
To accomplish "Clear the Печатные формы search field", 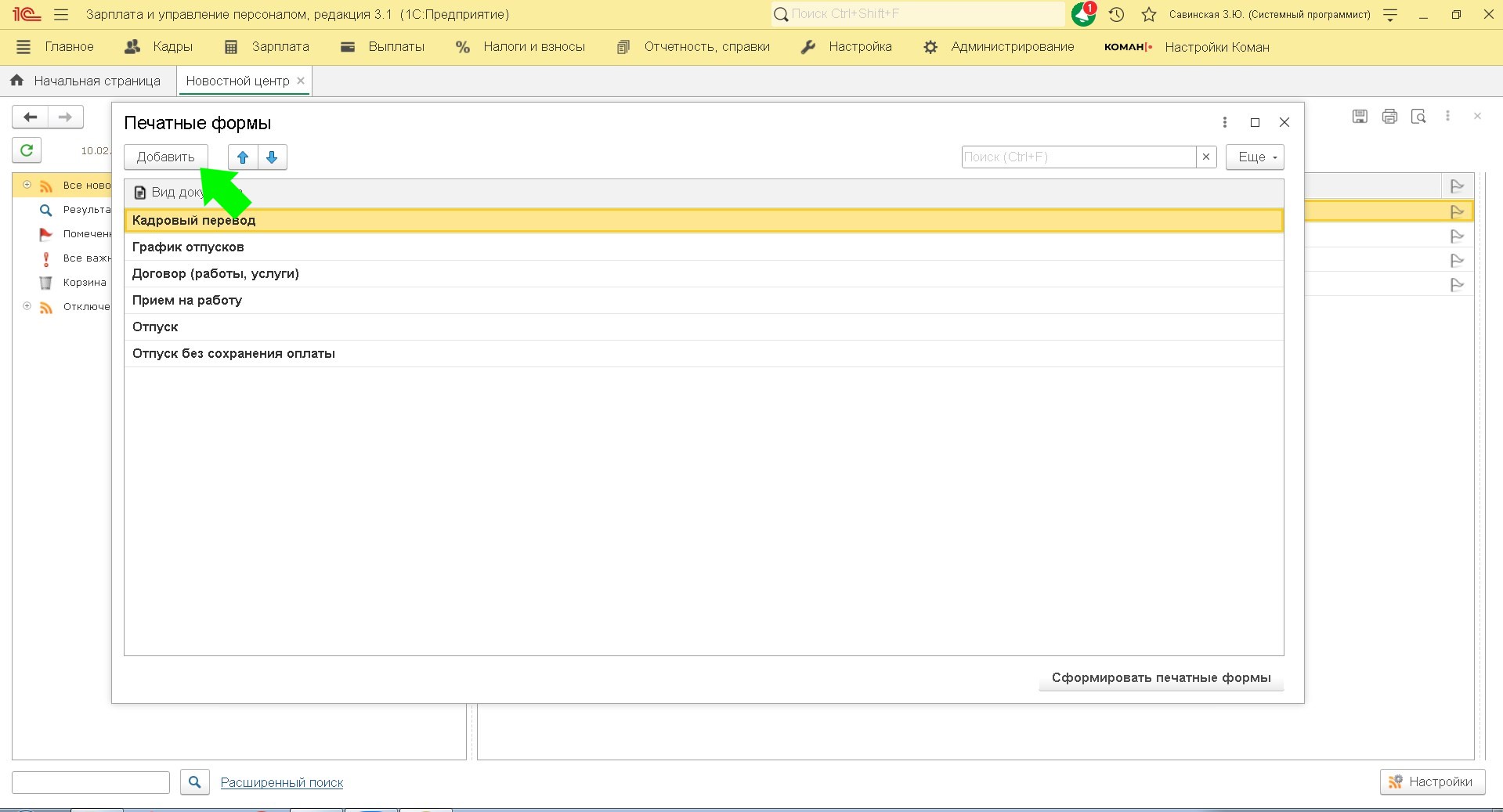I will pos(1206,157).
